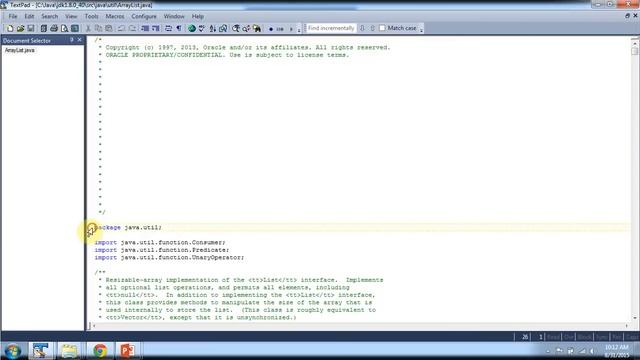Click the Open file folder icon
640x360 pixels.
point(20,29)
